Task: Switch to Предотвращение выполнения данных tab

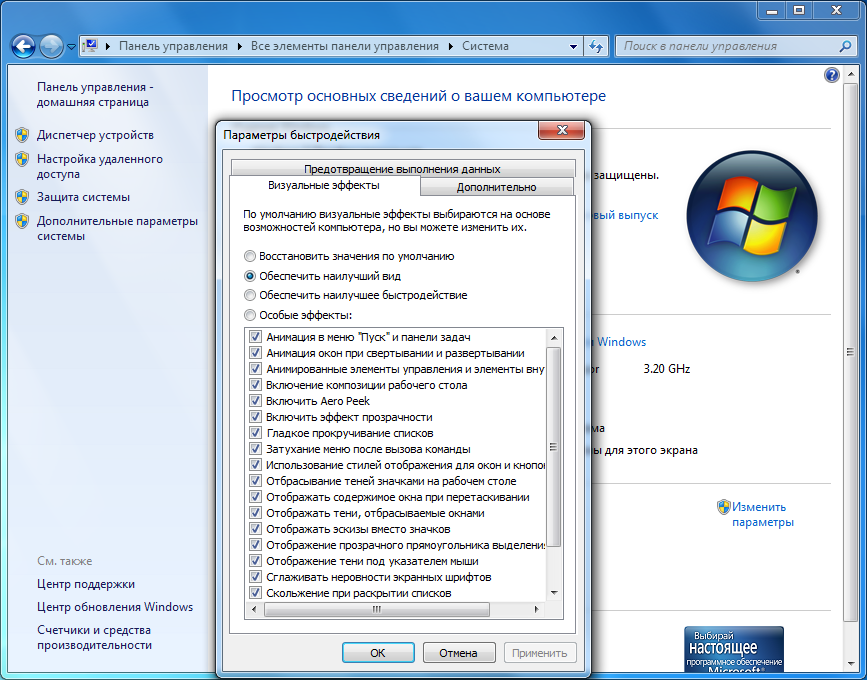Action: coord(403,169)
